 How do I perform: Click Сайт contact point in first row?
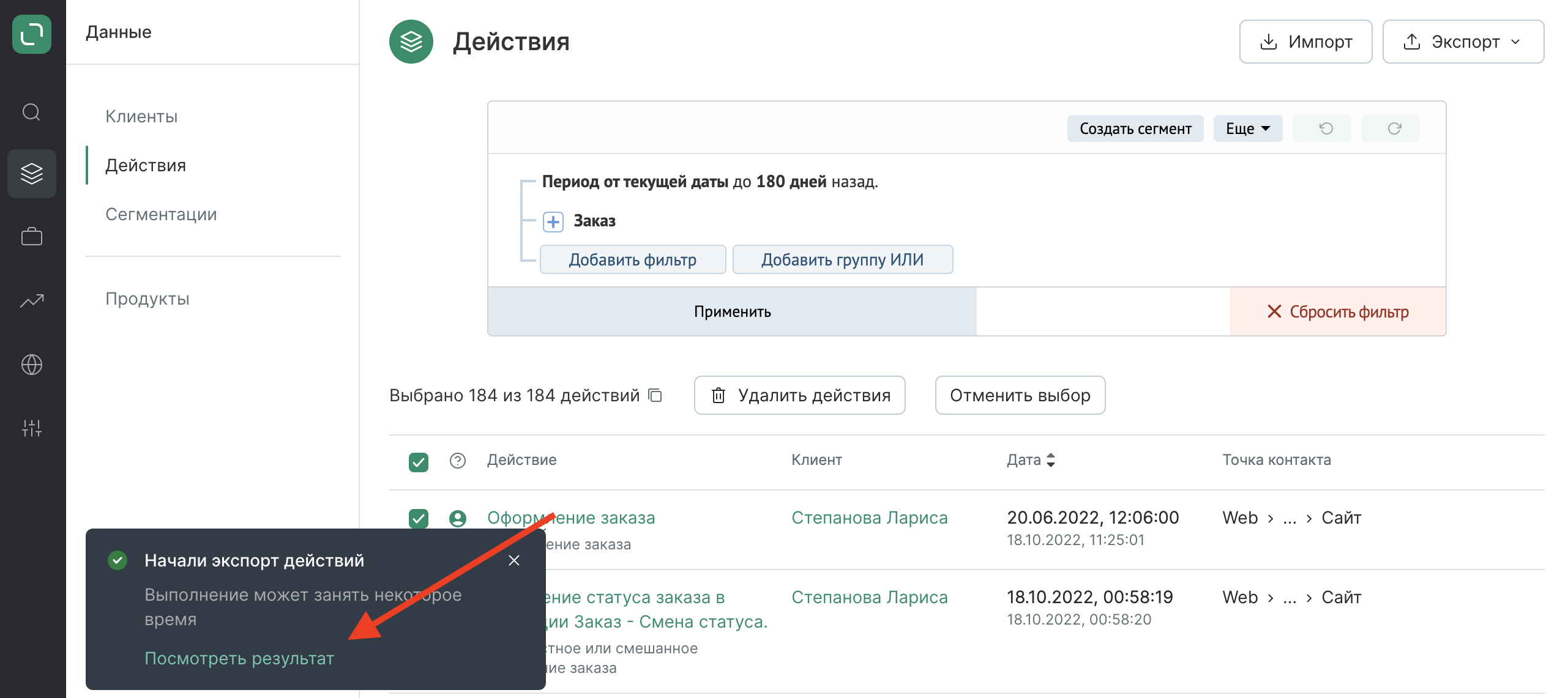click(x=1341, y=518)
